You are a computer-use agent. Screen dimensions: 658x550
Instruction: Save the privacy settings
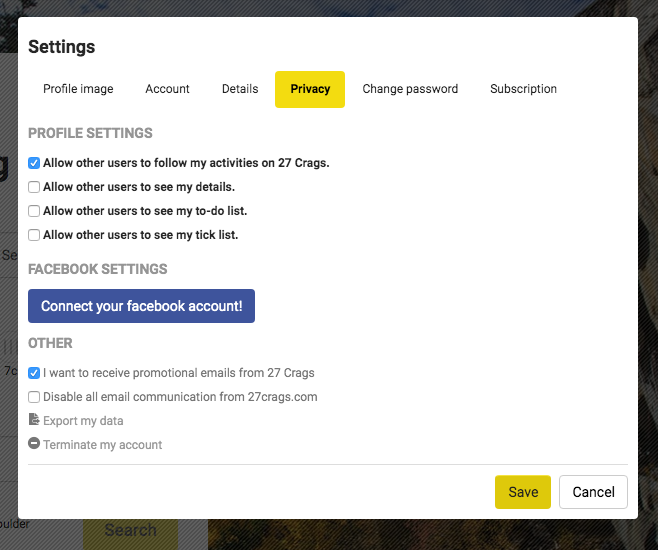coord(523,492)
